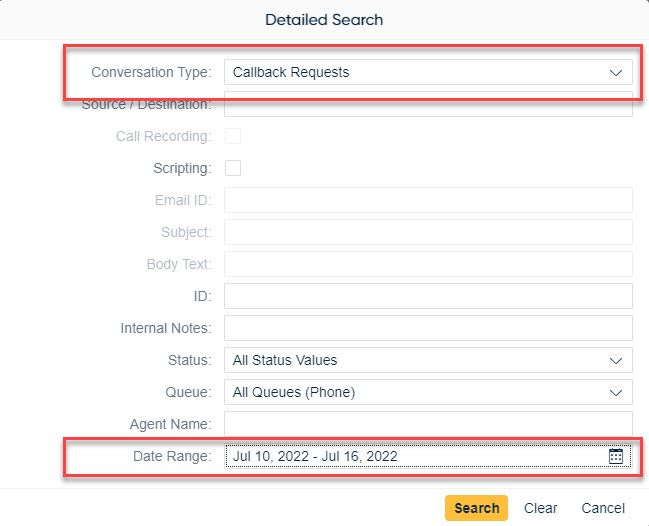Click the Agent Name label
The height and width of the screenshot is (526, 649).
point(171,424)
